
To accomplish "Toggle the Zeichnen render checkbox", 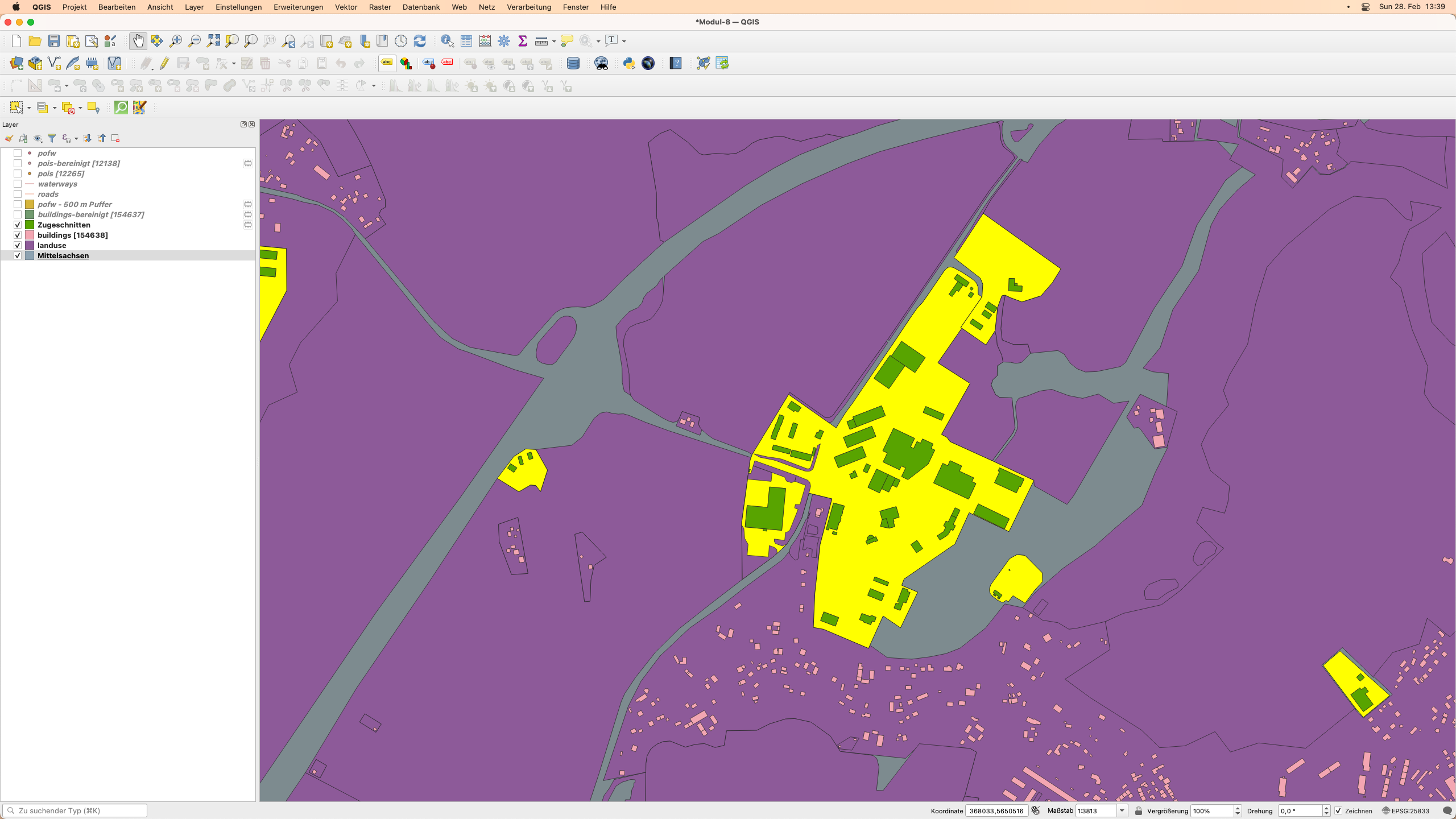I will [1338, 811].
